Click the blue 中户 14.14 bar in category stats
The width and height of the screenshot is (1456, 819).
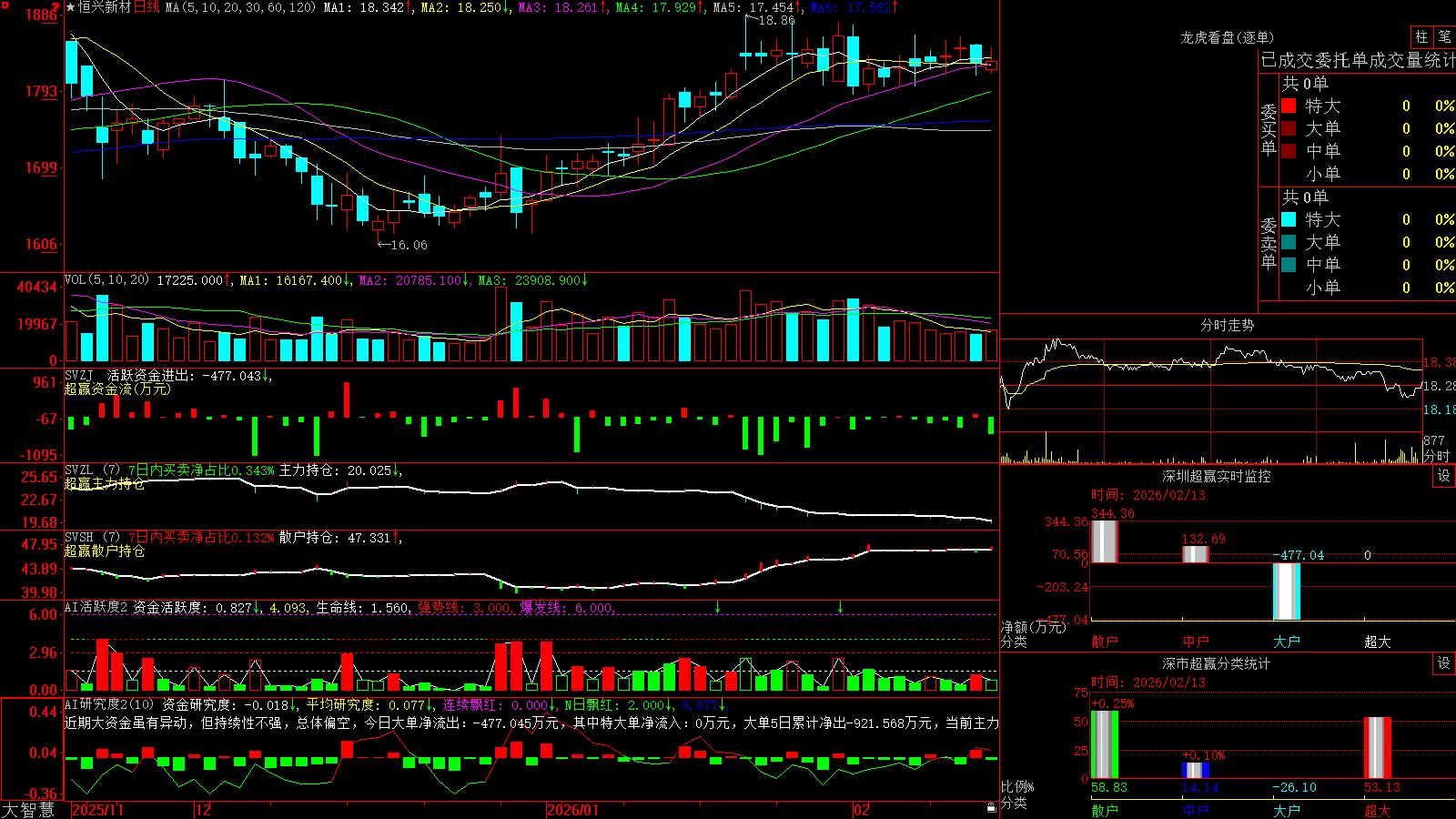(x=1195, y=770)
